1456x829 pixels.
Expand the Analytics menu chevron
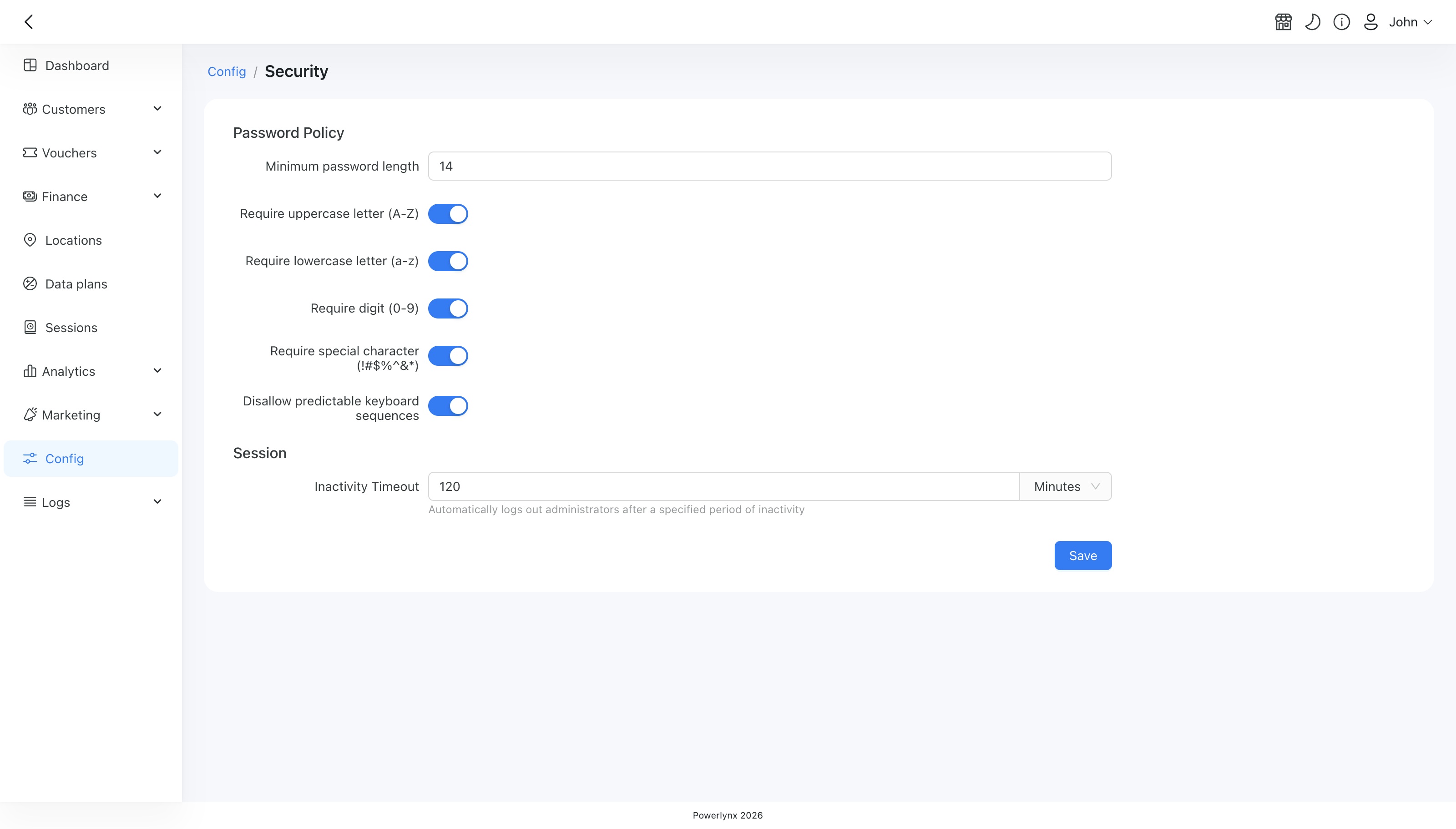pos(158,371)
